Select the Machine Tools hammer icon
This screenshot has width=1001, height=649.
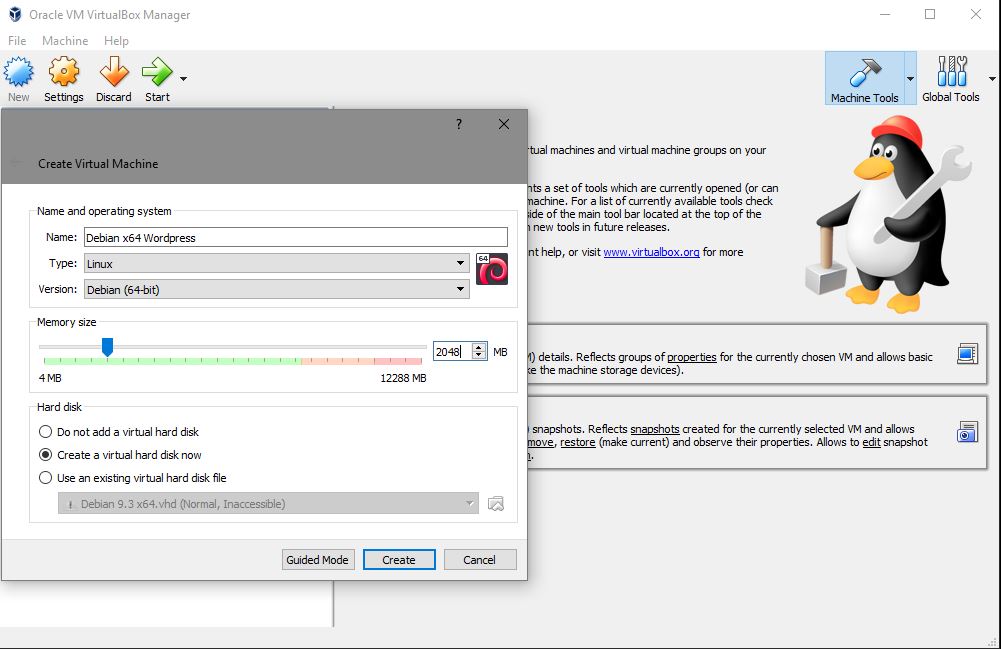coord(865,72)
